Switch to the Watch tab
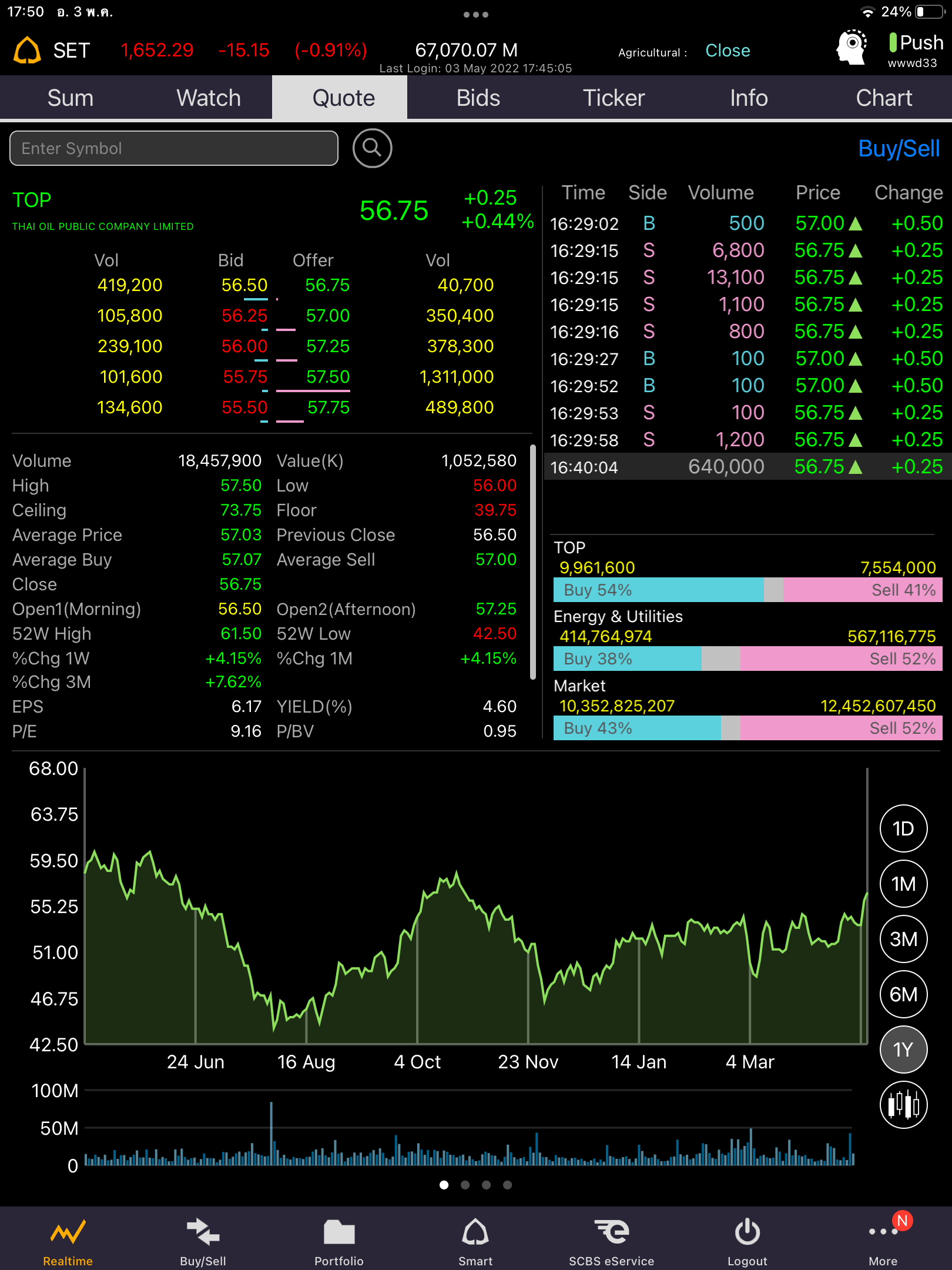The image size is (952, 1270). pos(209,98)
